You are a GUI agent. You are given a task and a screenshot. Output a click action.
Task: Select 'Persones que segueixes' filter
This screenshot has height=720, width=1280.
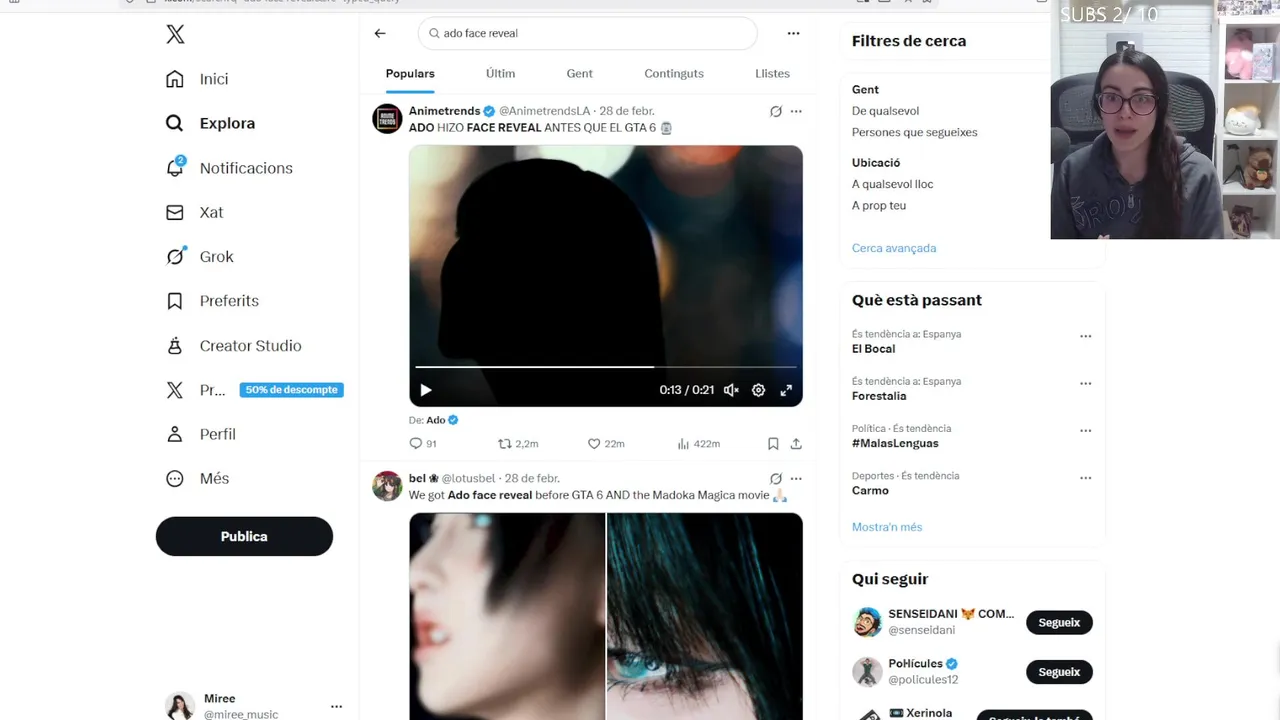[x=914, y=132]
